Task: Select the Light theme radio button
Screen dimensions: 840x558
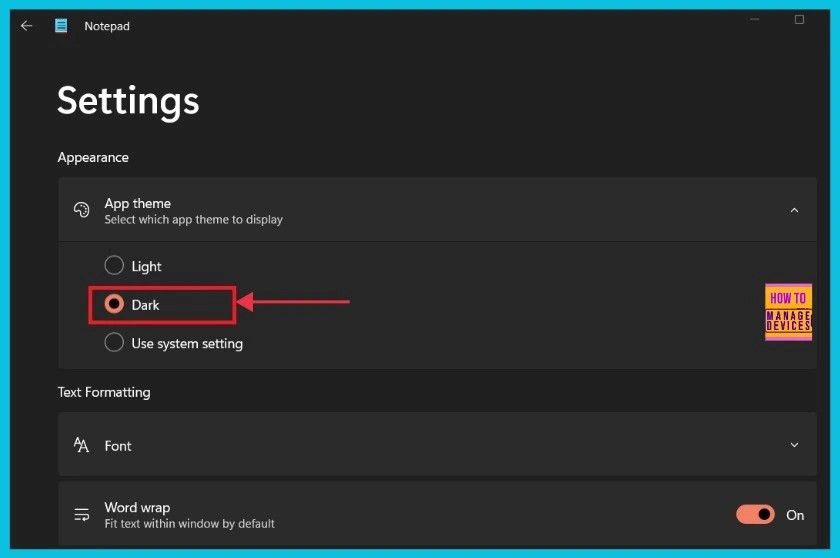Action: click(114, 265)
